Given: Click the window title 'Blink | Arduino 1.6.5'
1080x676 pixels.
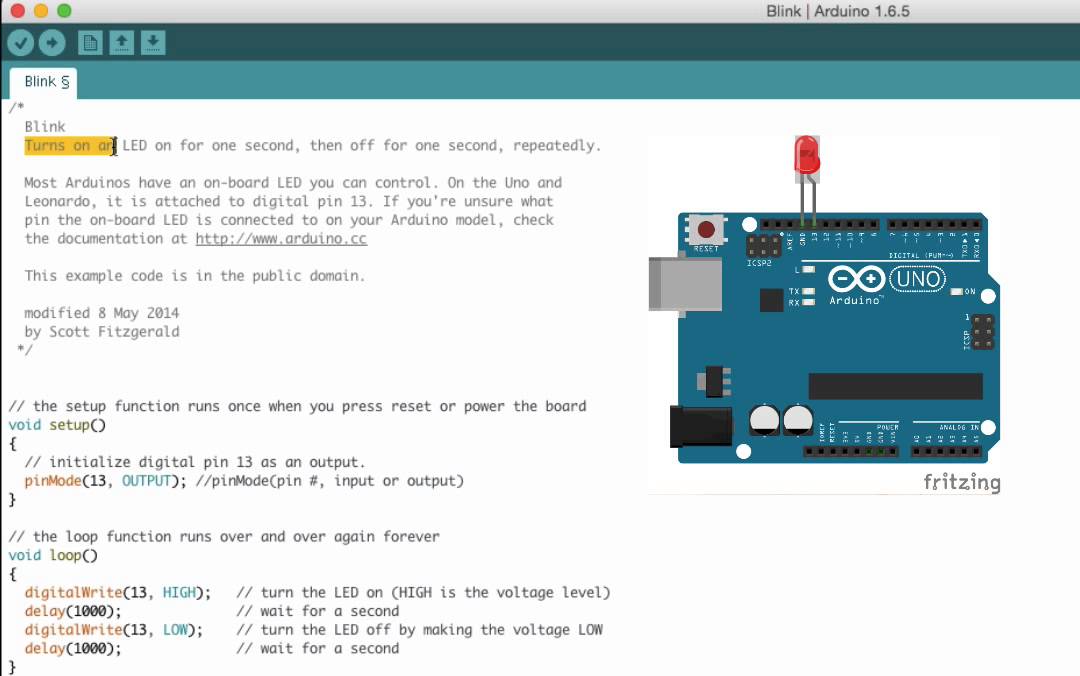Looking at the screenshot, I should 838,11.
